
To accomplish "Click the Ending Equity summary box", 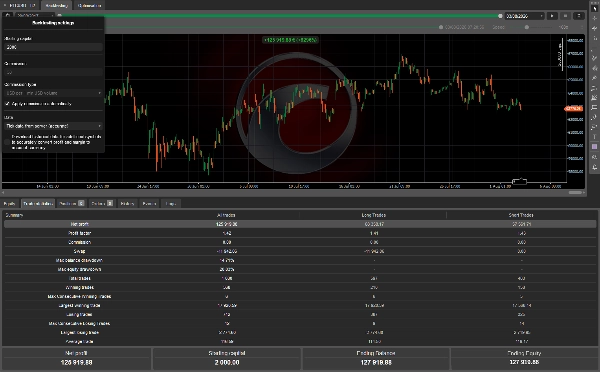I will 524,359.
